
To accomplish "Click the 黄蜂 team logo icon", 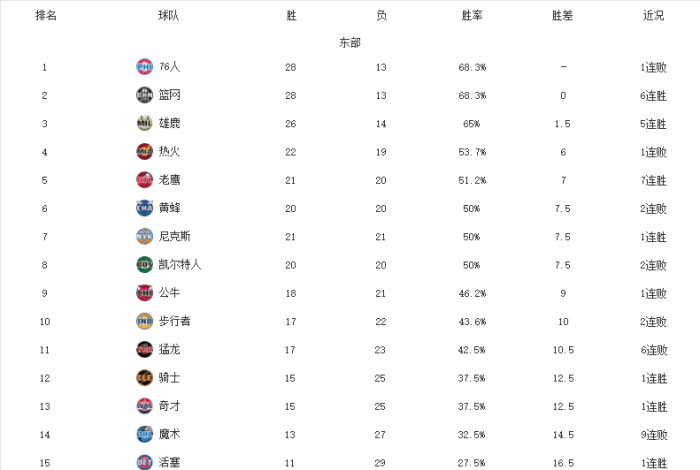I will click(x=144, y=208).
